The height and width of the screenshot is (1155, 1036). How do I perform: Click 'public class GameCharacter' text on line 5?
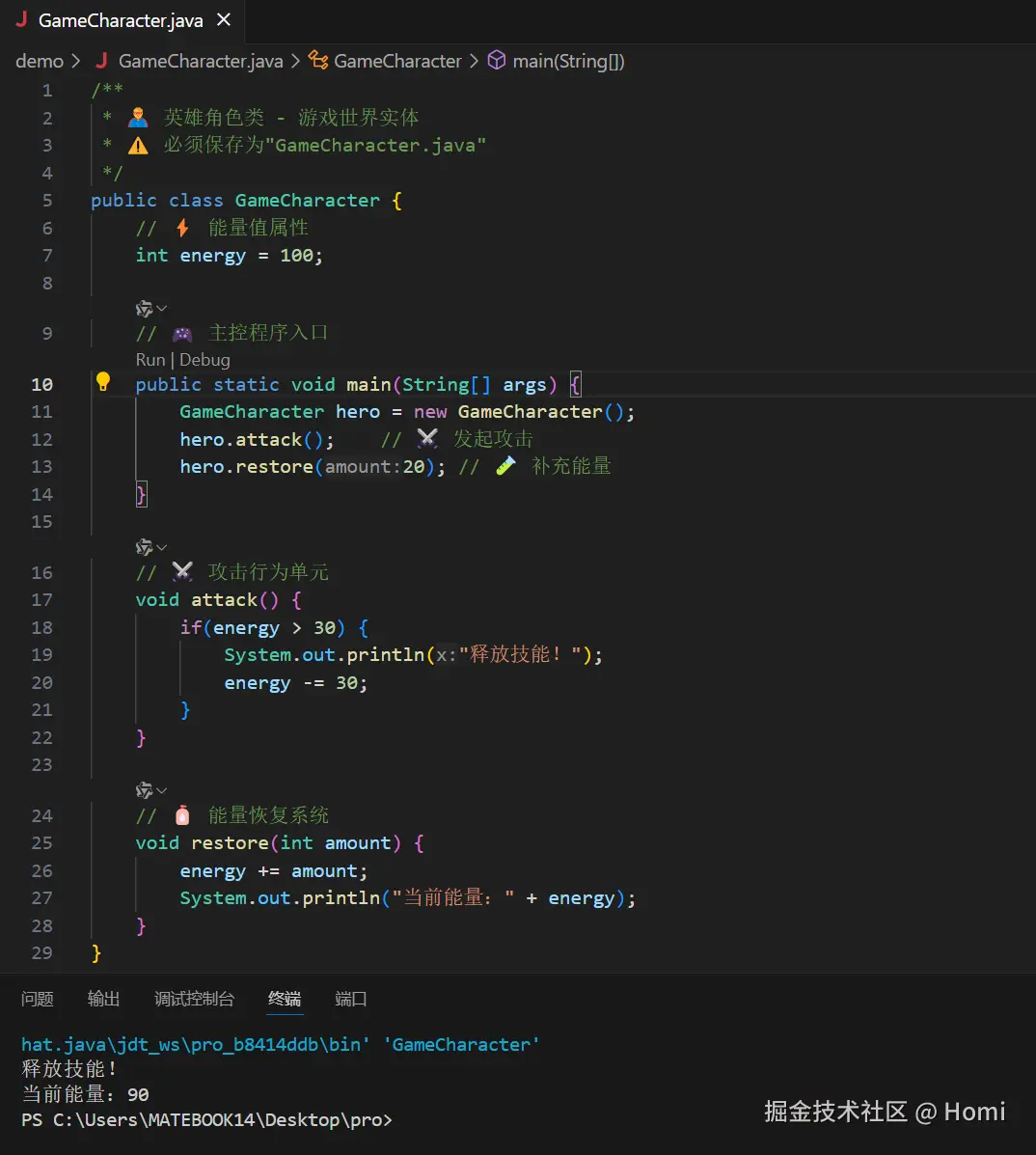235,201
